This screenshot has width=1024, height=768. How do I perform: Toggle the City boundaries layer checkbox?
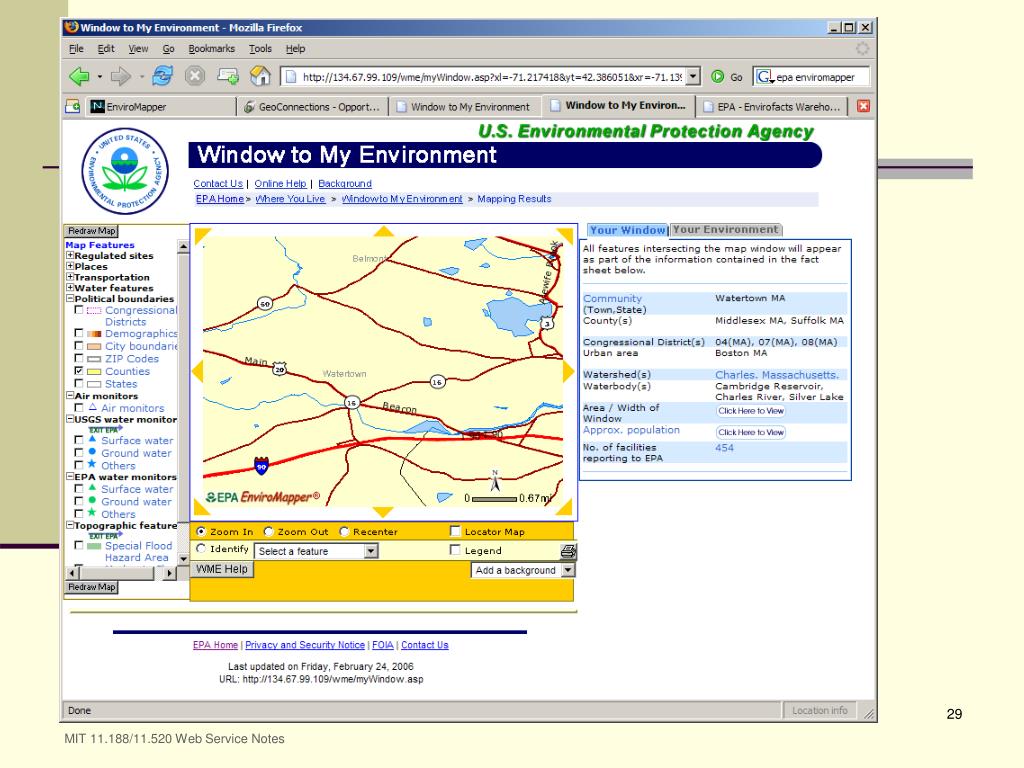(79, 345)
